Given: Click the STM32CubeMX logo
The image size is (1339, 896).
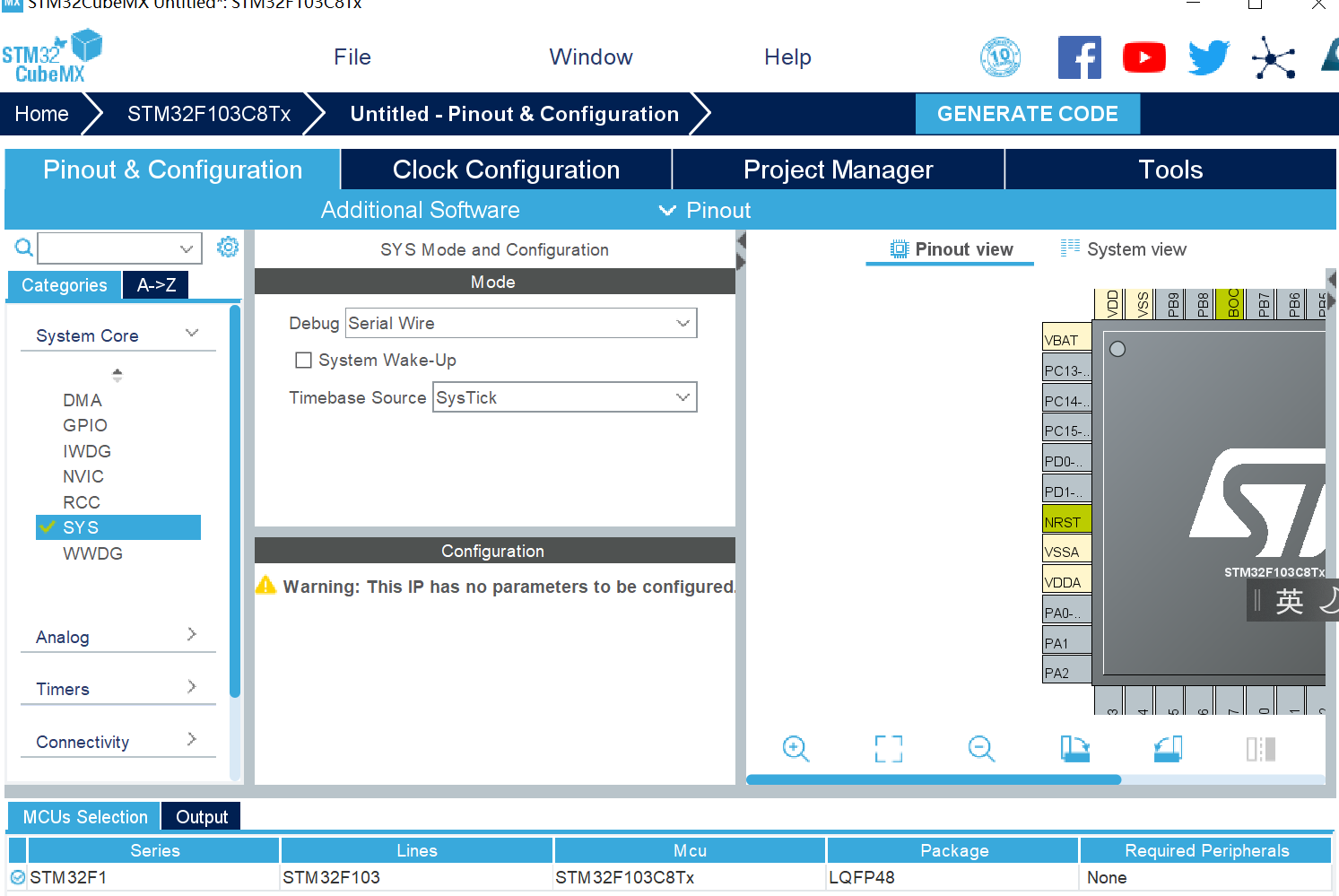Looking at the screenshot, I should [x=52, y=57].
